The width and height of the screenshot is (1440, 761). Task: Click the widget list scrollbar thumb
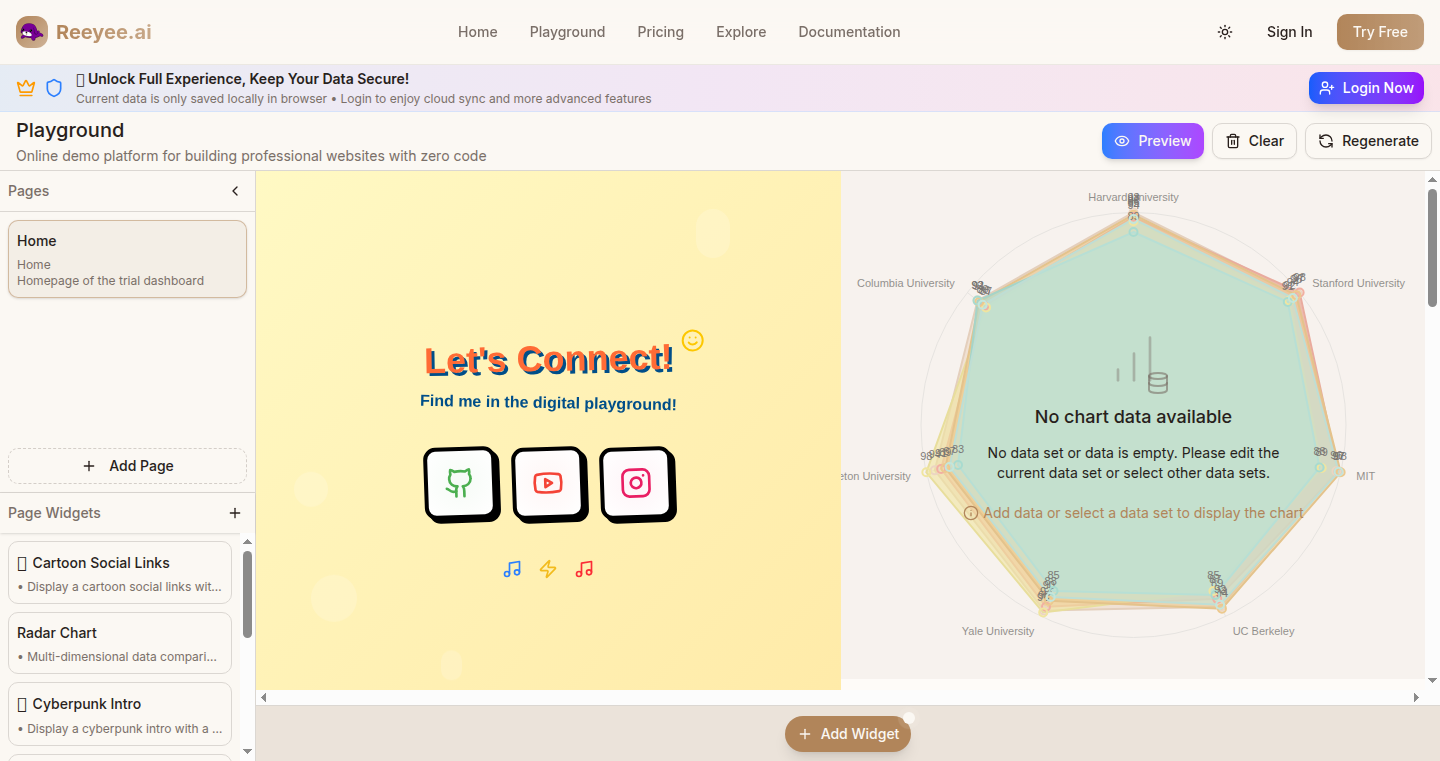point(247,594)
